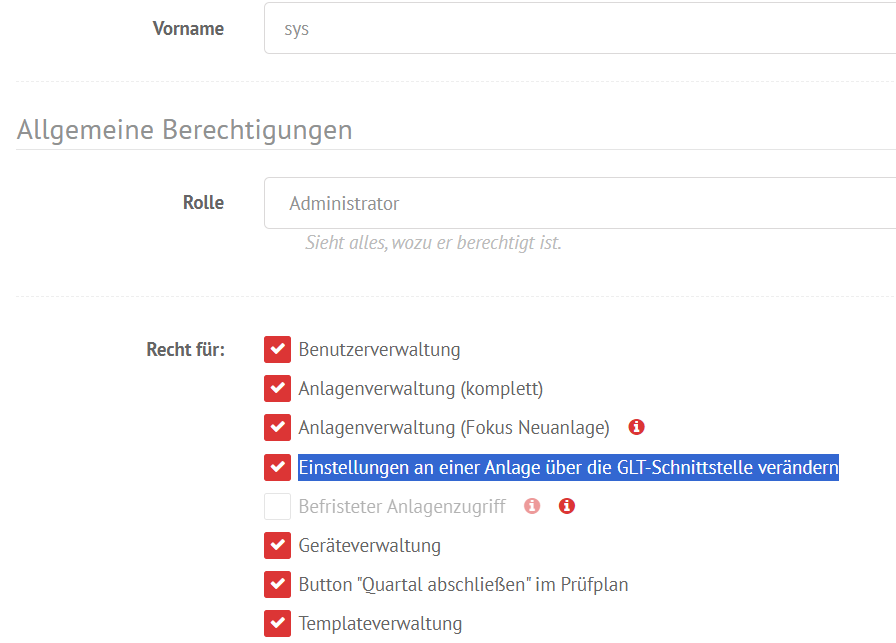Uncheck the Benutzerverwaltung permission checkbox
Screen dimensions: 896x643
point(277,349)
